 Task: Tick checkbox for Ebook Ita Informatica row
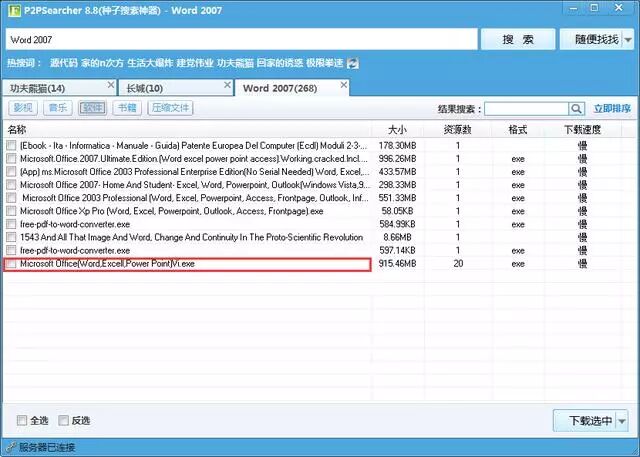pyautogui.click(x=11, y=145)
